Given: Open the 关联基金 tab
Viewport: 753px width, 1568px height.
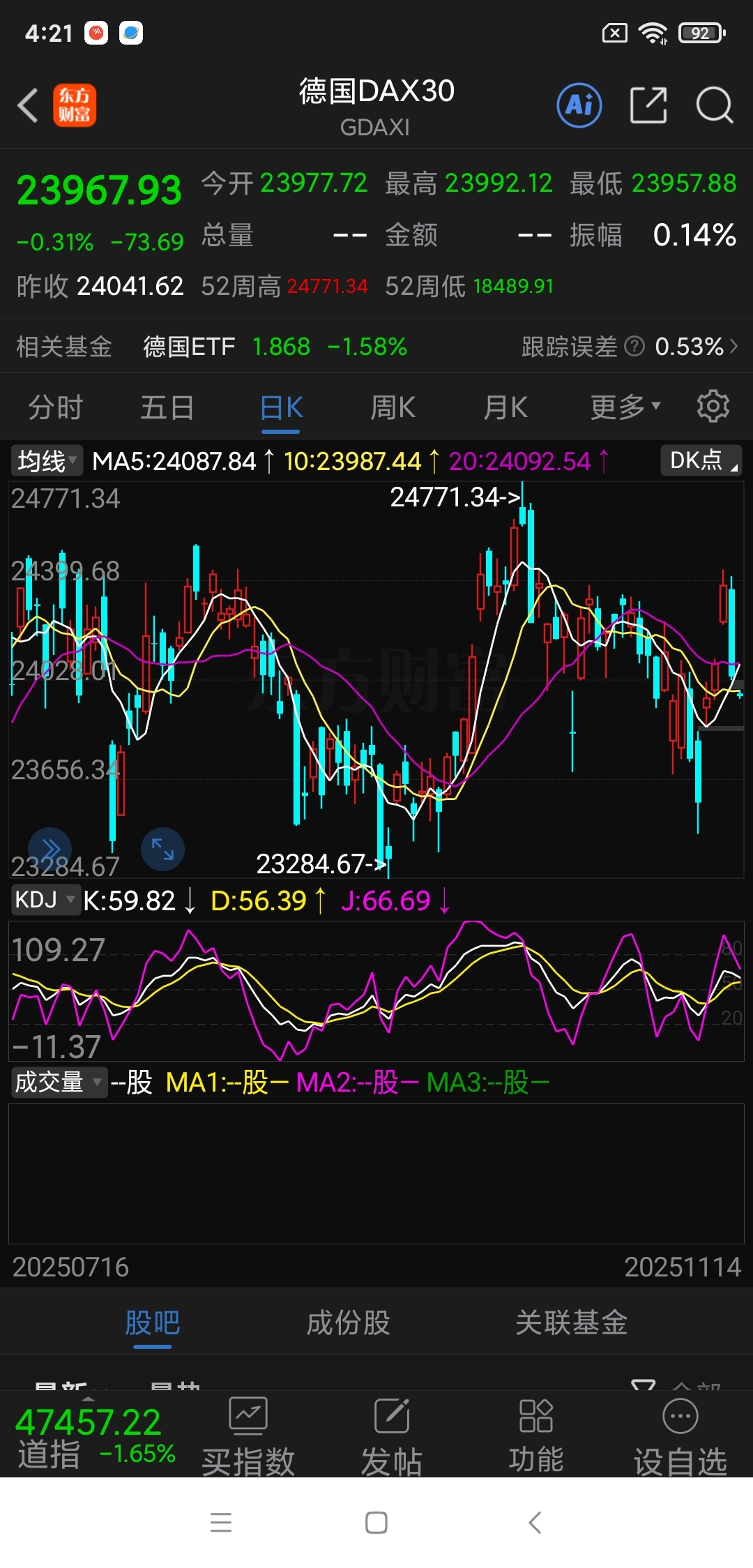Looking at the screenshot, I should [572, 1322].
